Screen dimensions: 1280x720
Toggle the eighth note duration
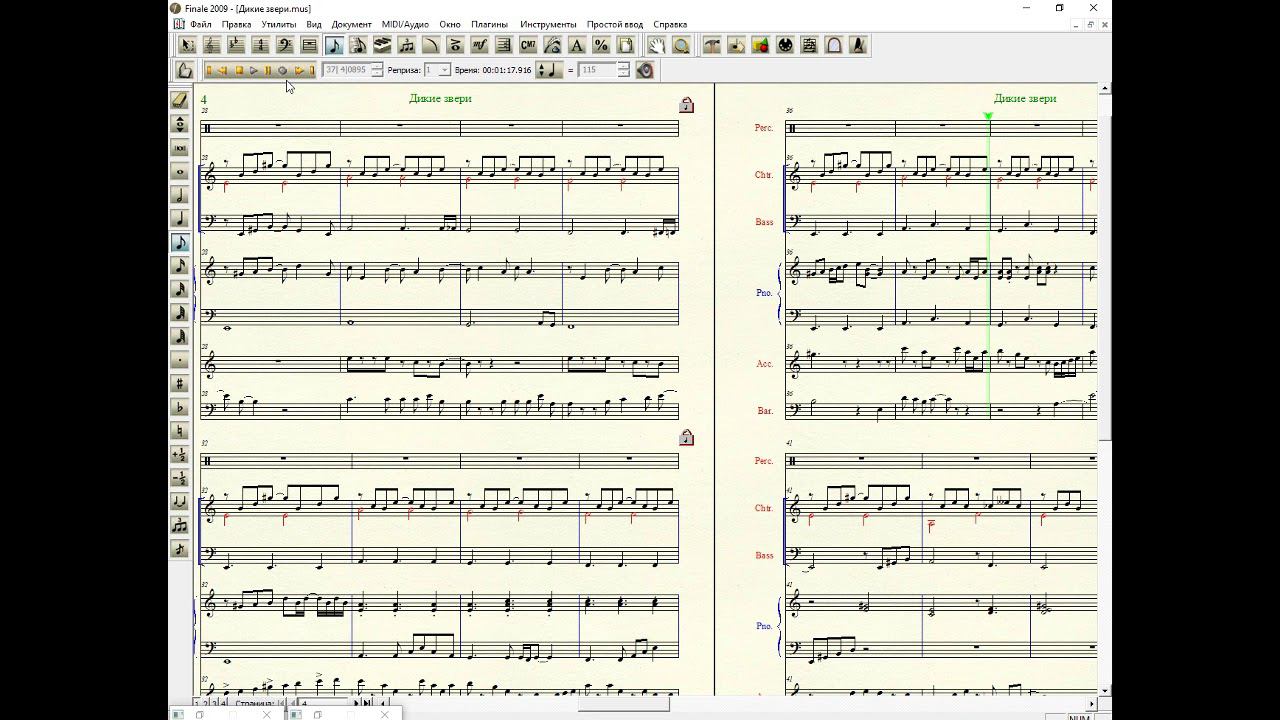click(x=180, y=243)
